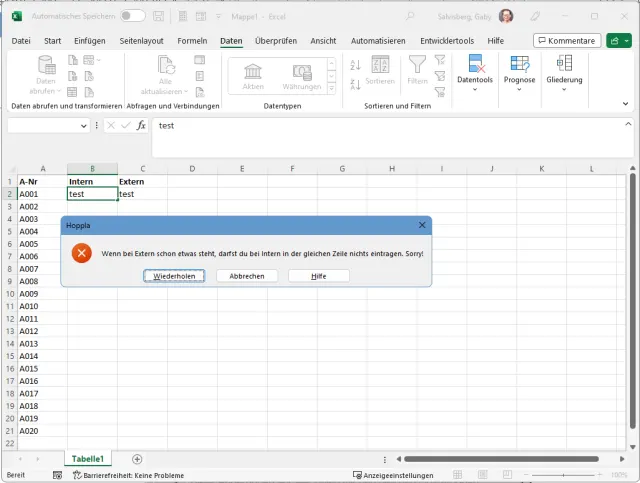Open the Überprüfen ribbon tab
Screen dimensions: 640x483
[276, 41]
